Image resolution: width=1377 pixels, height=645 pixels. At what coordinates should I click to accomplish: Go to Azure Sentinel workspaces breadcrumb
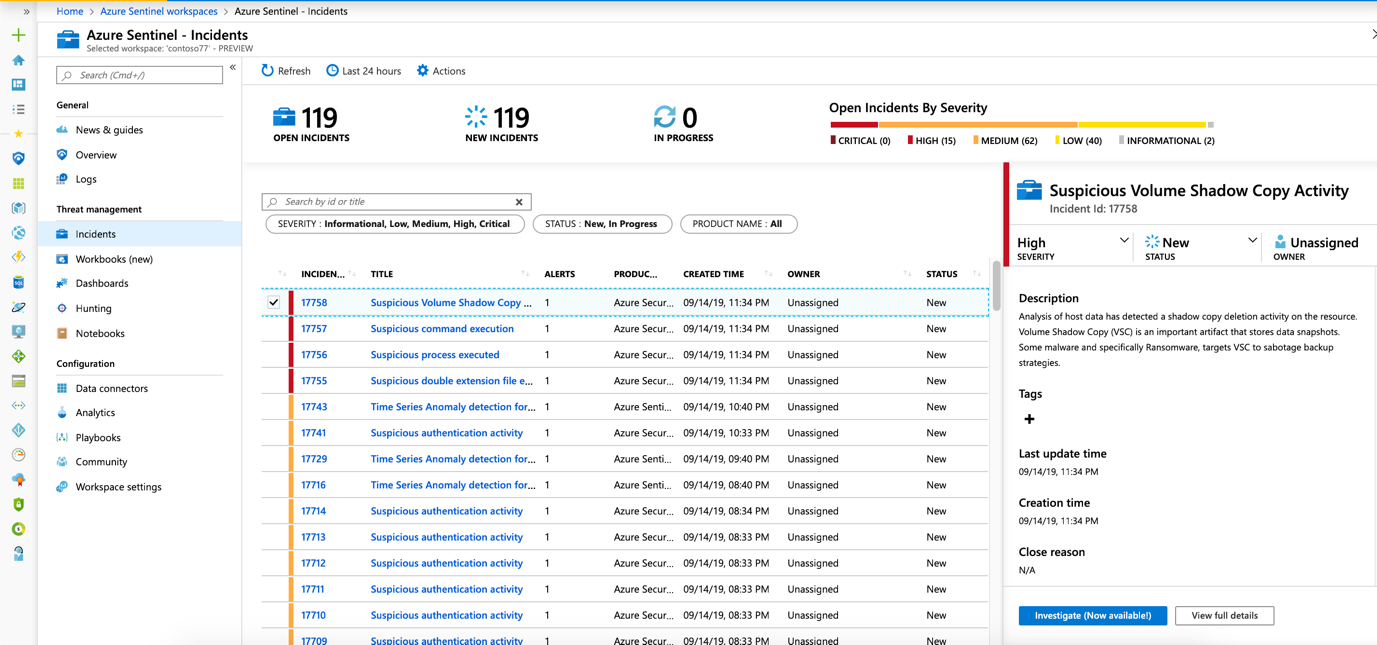coord(158,11)
